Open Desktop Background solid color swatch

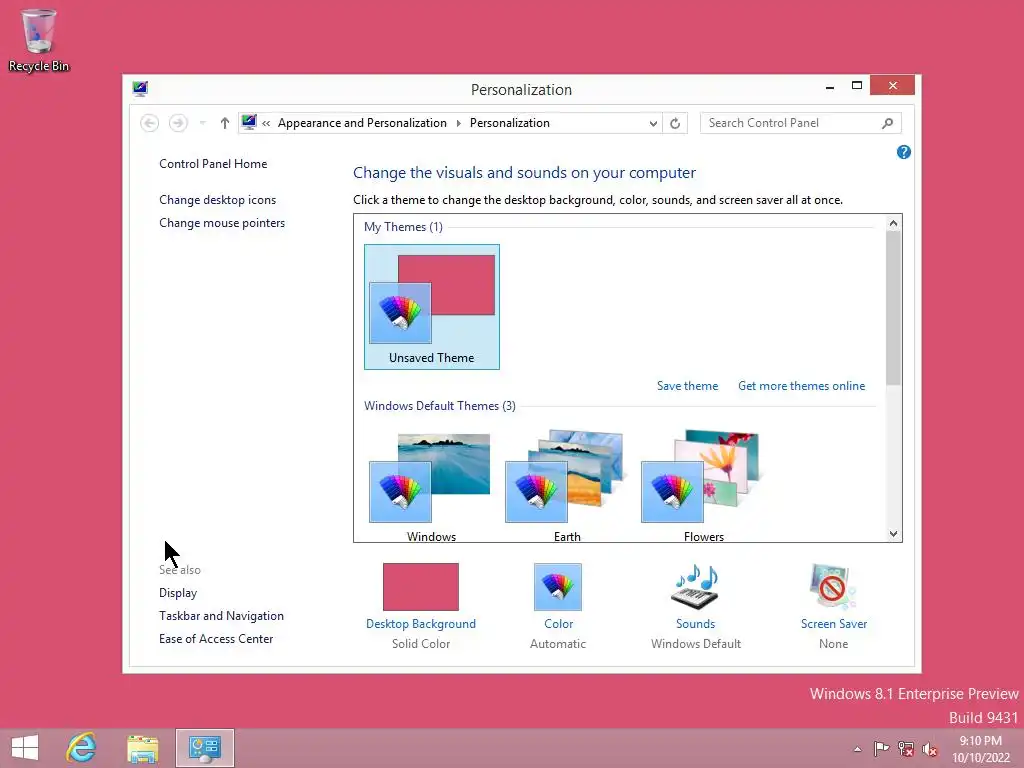[421, 586]
